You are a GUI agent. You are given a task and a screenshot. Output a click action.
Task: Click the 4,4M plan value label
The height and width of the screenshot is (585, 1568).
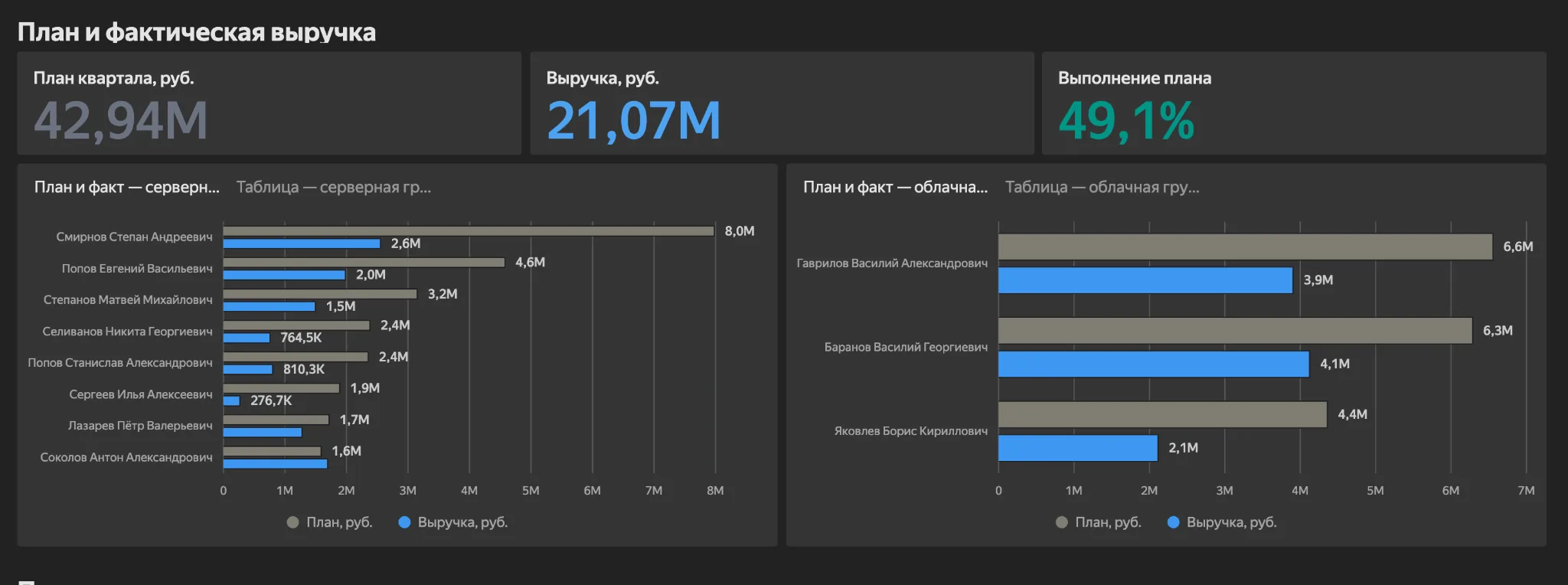click(x=1352, y=414)
